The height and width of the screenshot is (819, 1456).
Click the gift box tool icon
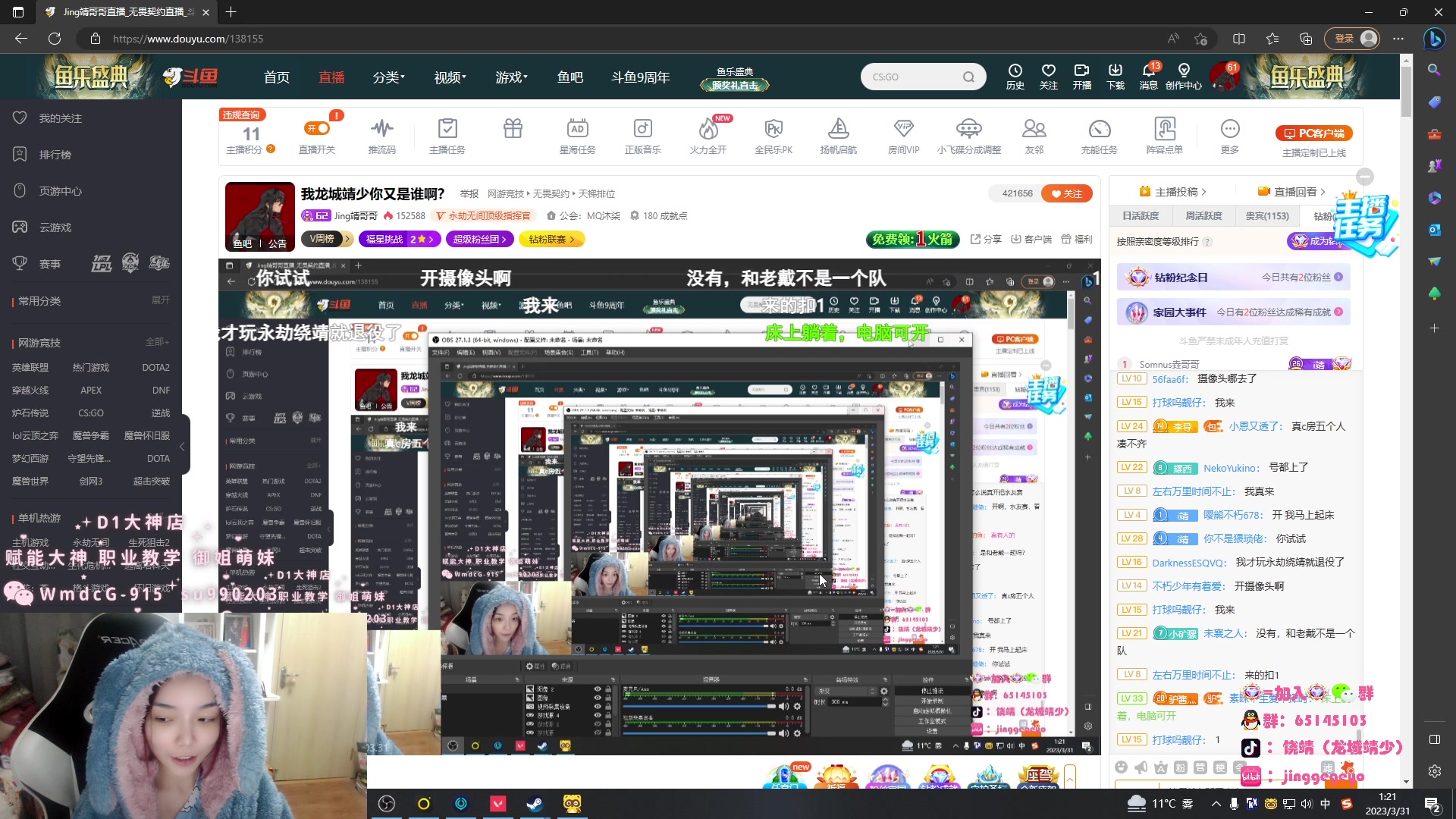tap(513, 129)
